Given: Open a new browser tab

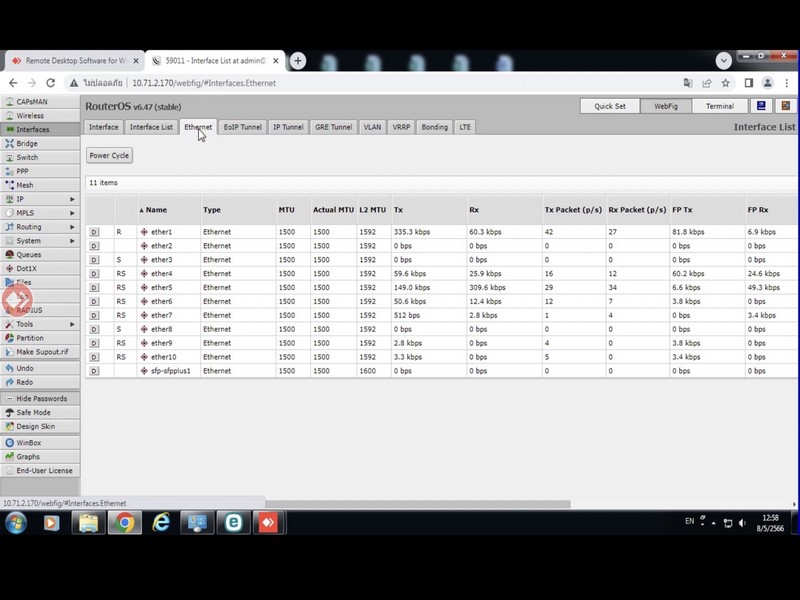Looking at the screenshot, I should (298, 61).
